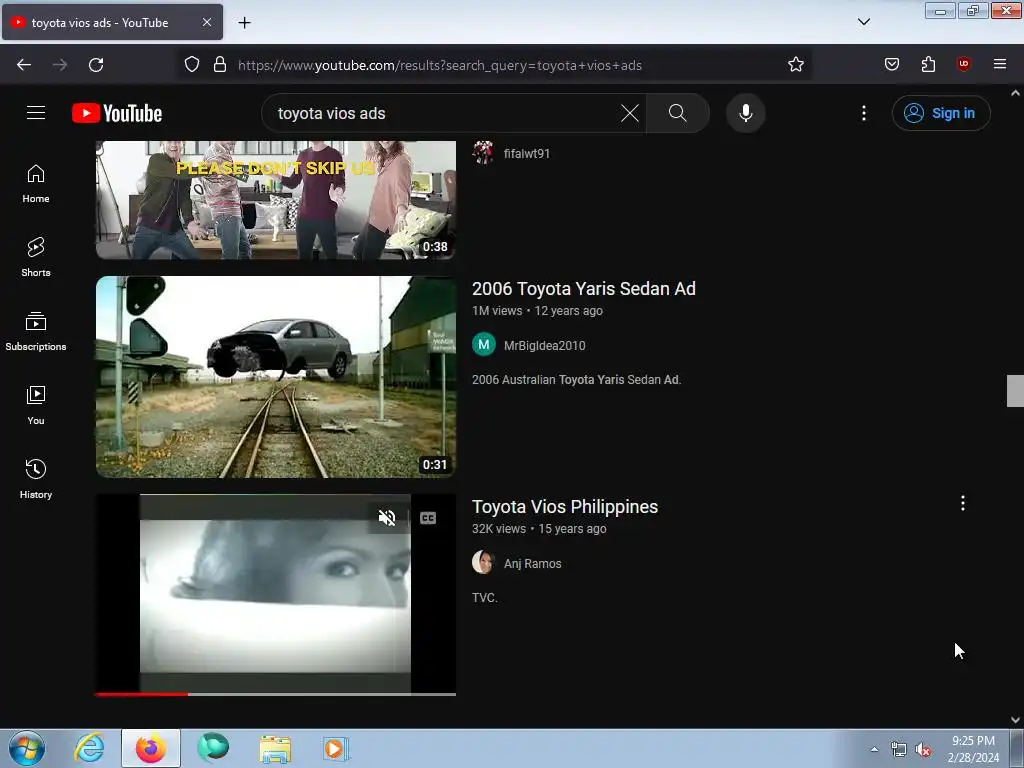This screenshot has height=768, width=1024.
Task: Click the MrBigIdea2010 channel avatar
Action: pos(484,344)
